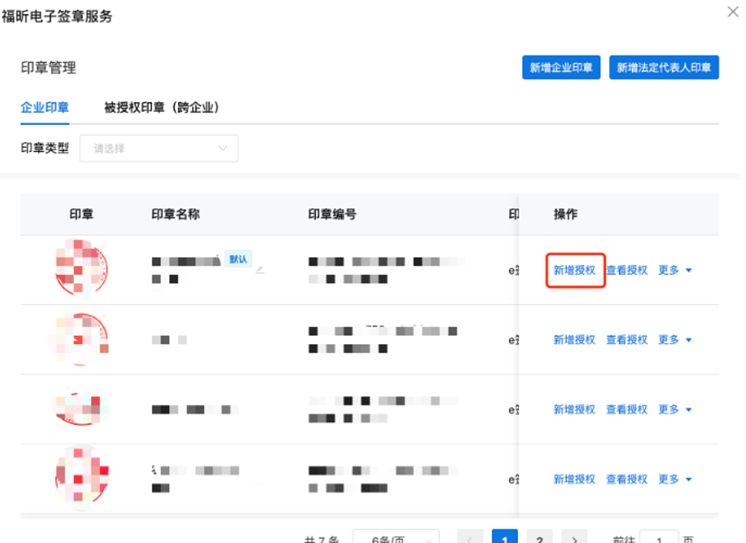Open the second row's seal image

82,339
